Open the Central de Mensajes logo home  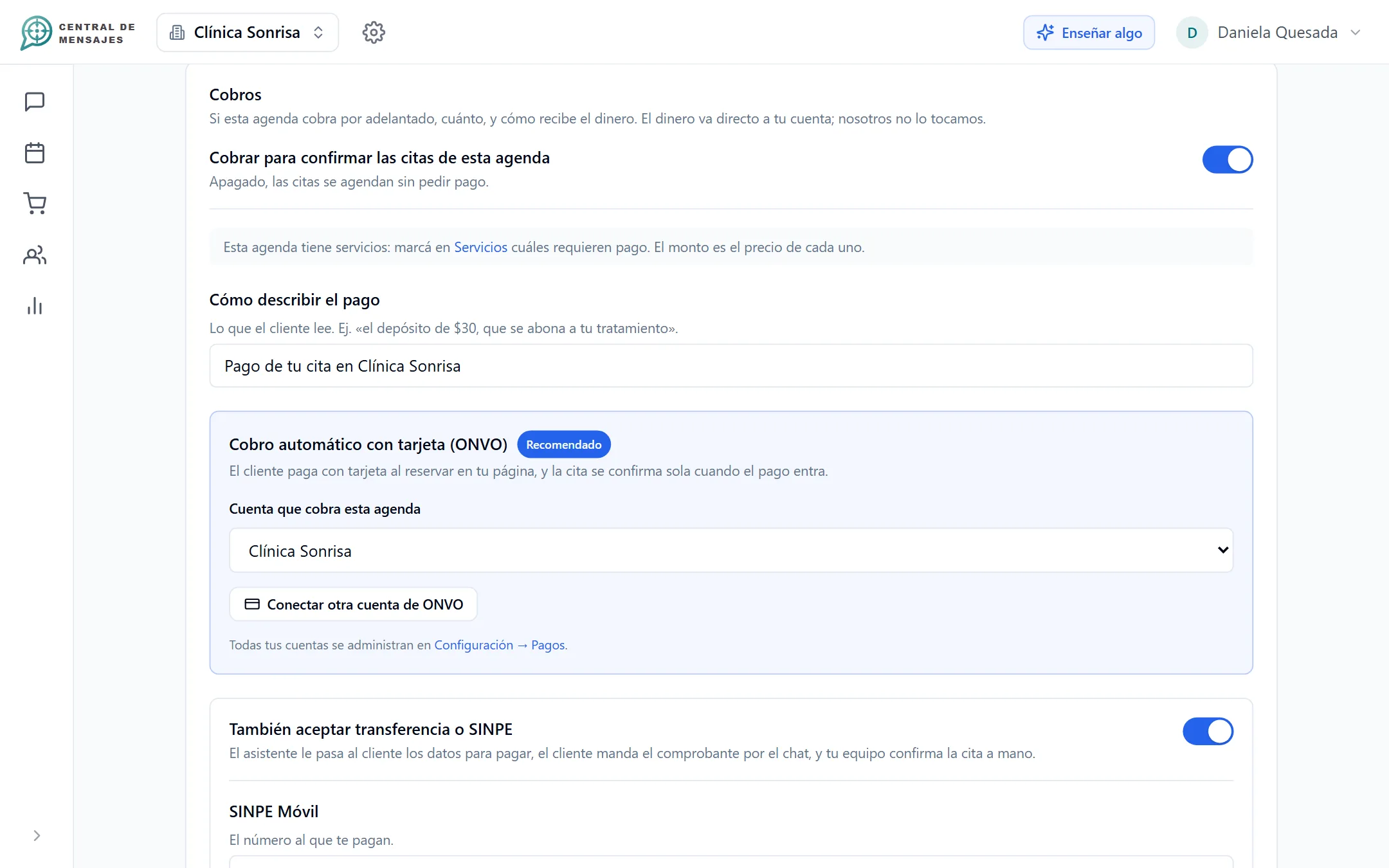coord(78,33)
